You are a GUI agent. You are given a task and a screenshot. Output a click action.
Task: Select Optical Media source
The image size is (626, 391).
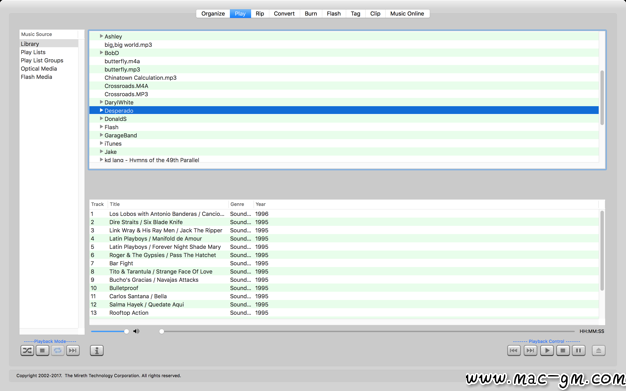point(49,69)
